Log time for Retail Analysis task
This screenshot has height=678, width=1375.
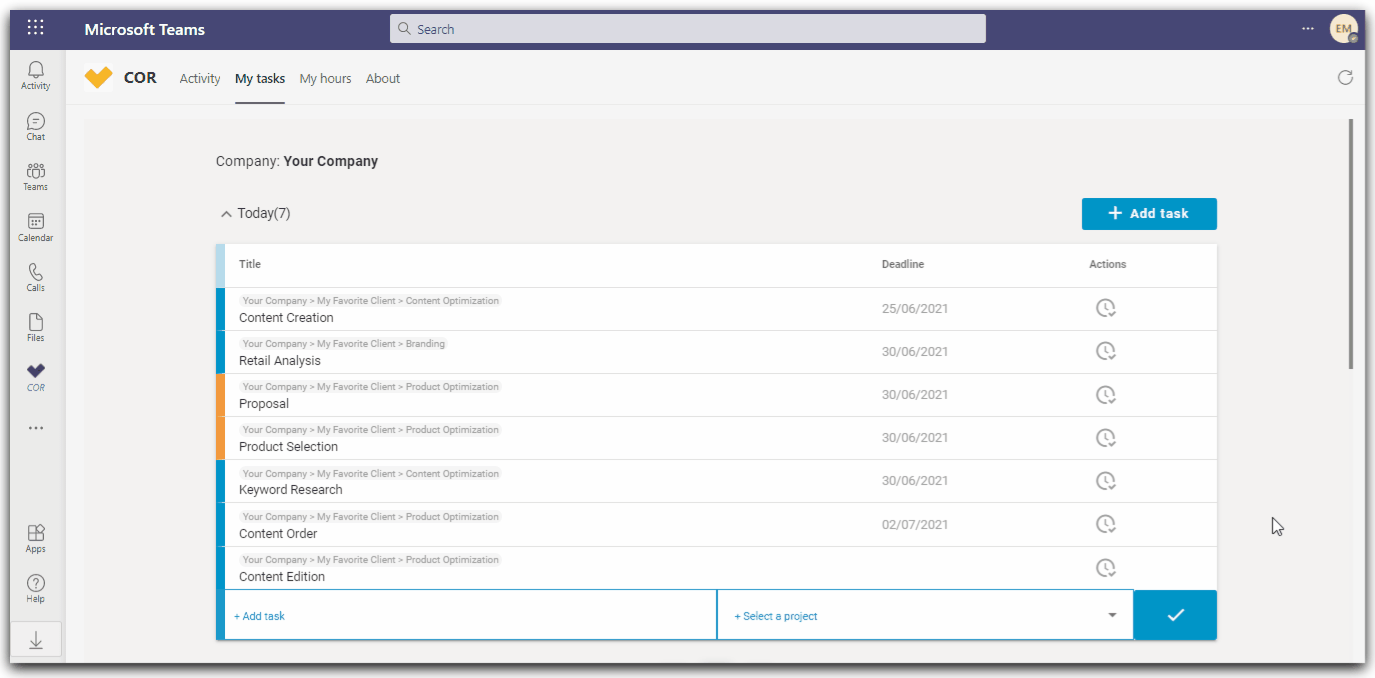1105,351
